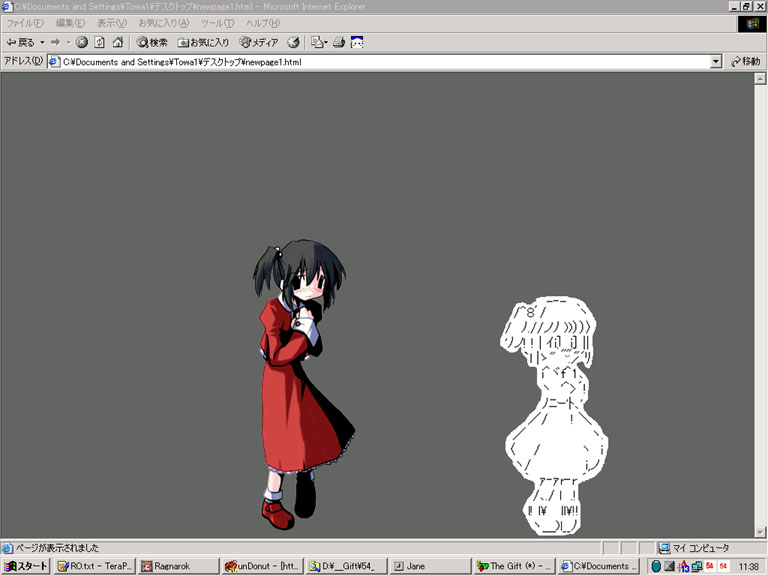Click the address bar URL field

tap(384, 62)
